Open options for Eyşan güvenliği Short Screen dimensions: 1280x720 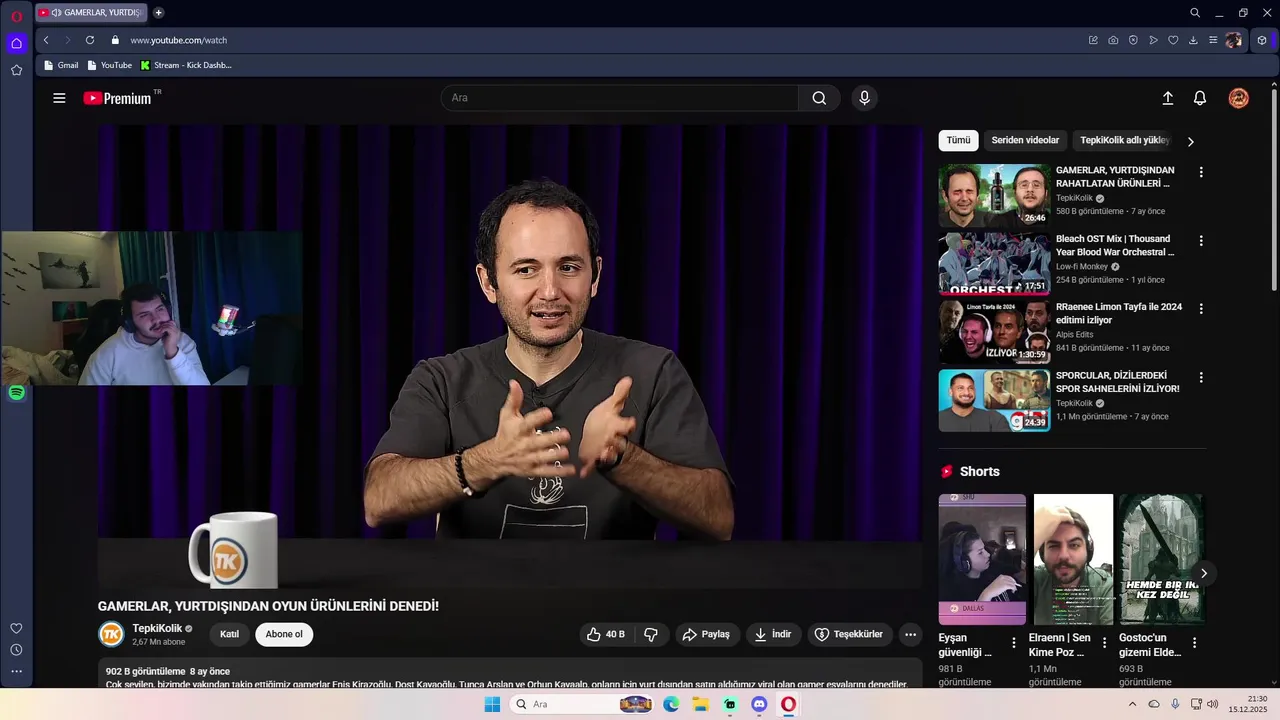coord(1013,642)
